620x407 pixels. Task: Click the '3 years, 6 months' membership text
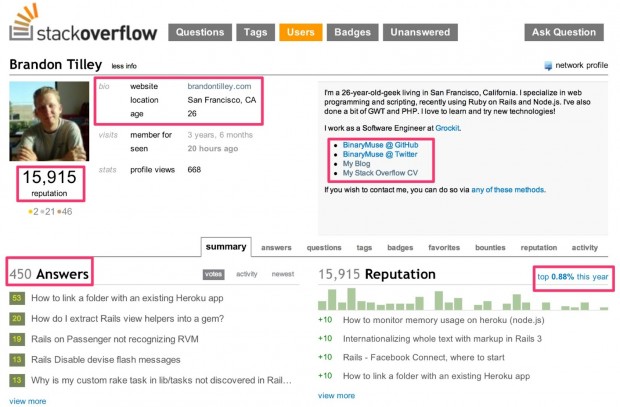[220, 135]
